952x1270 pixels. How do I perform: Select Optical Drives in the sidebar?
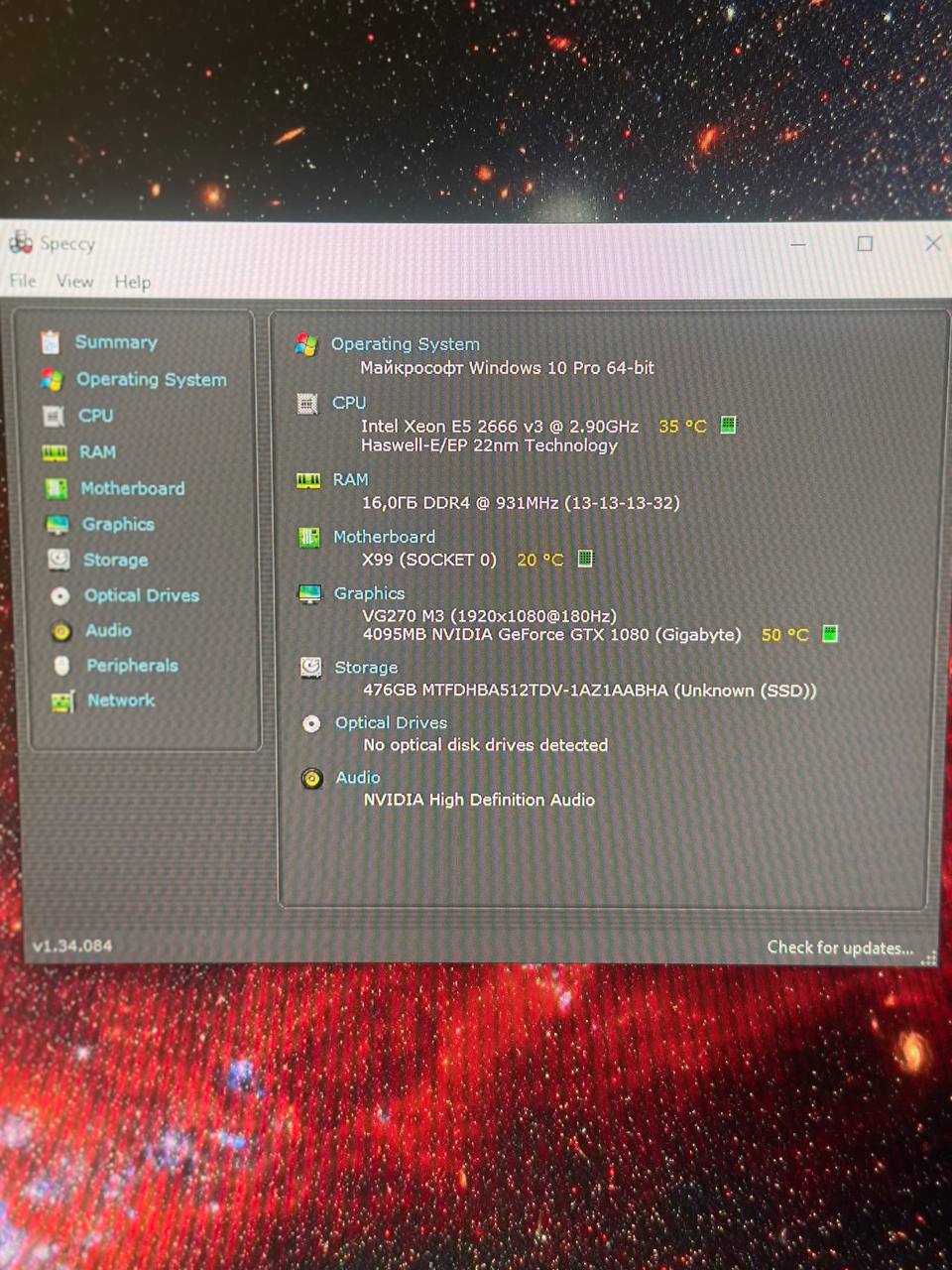[x=142, y=595]
